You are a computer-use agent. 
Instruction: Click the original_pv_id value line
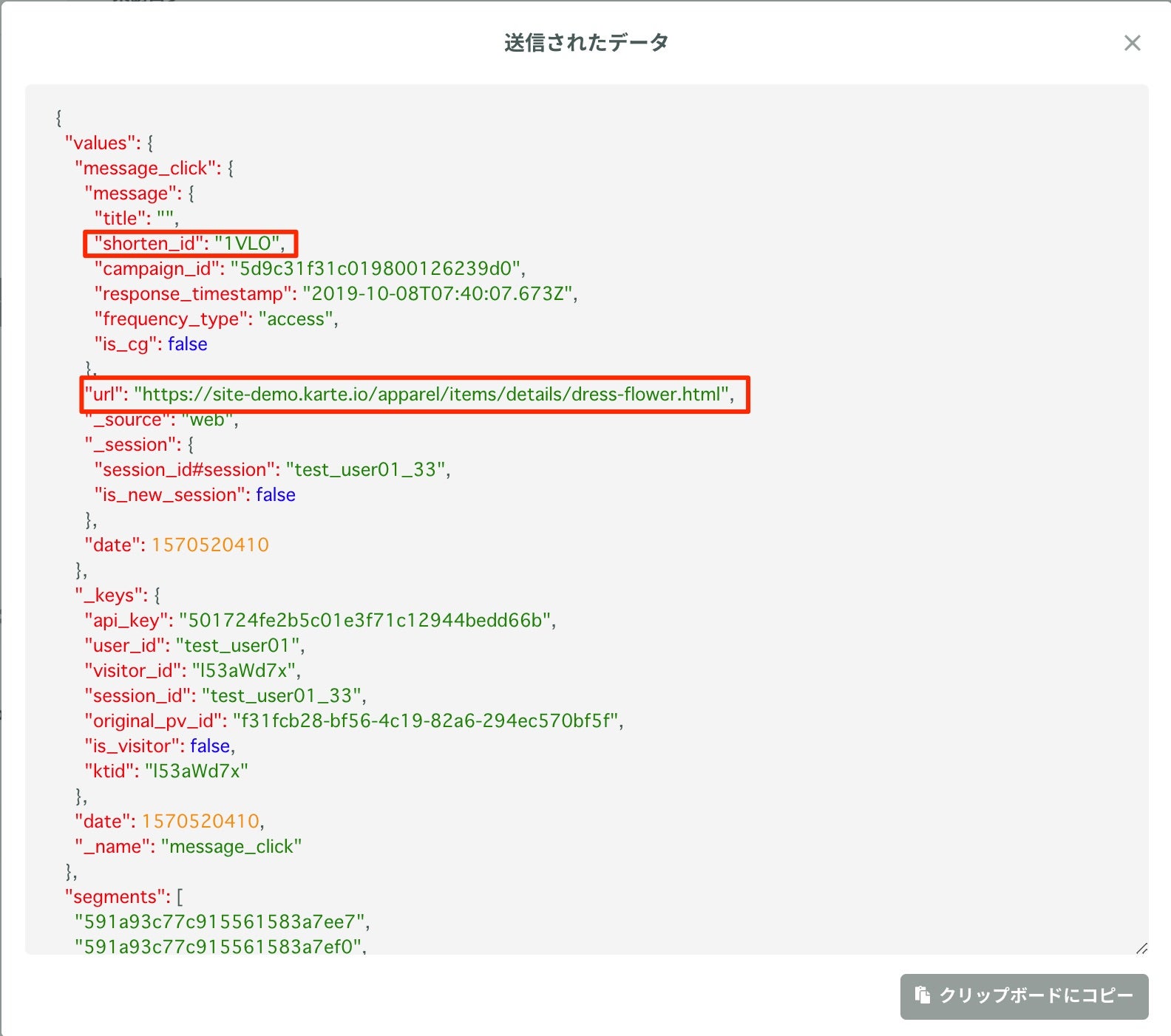click(354, 720)
